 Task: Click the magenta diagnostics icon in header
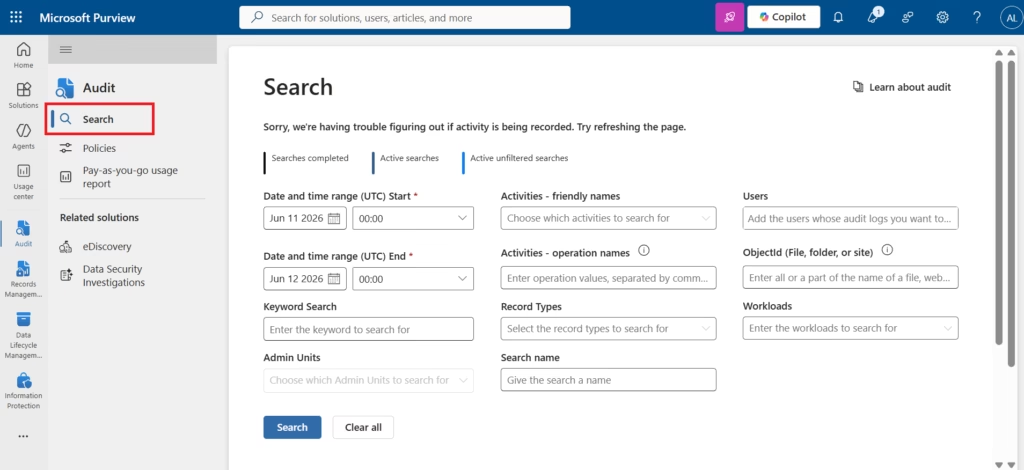729,18
